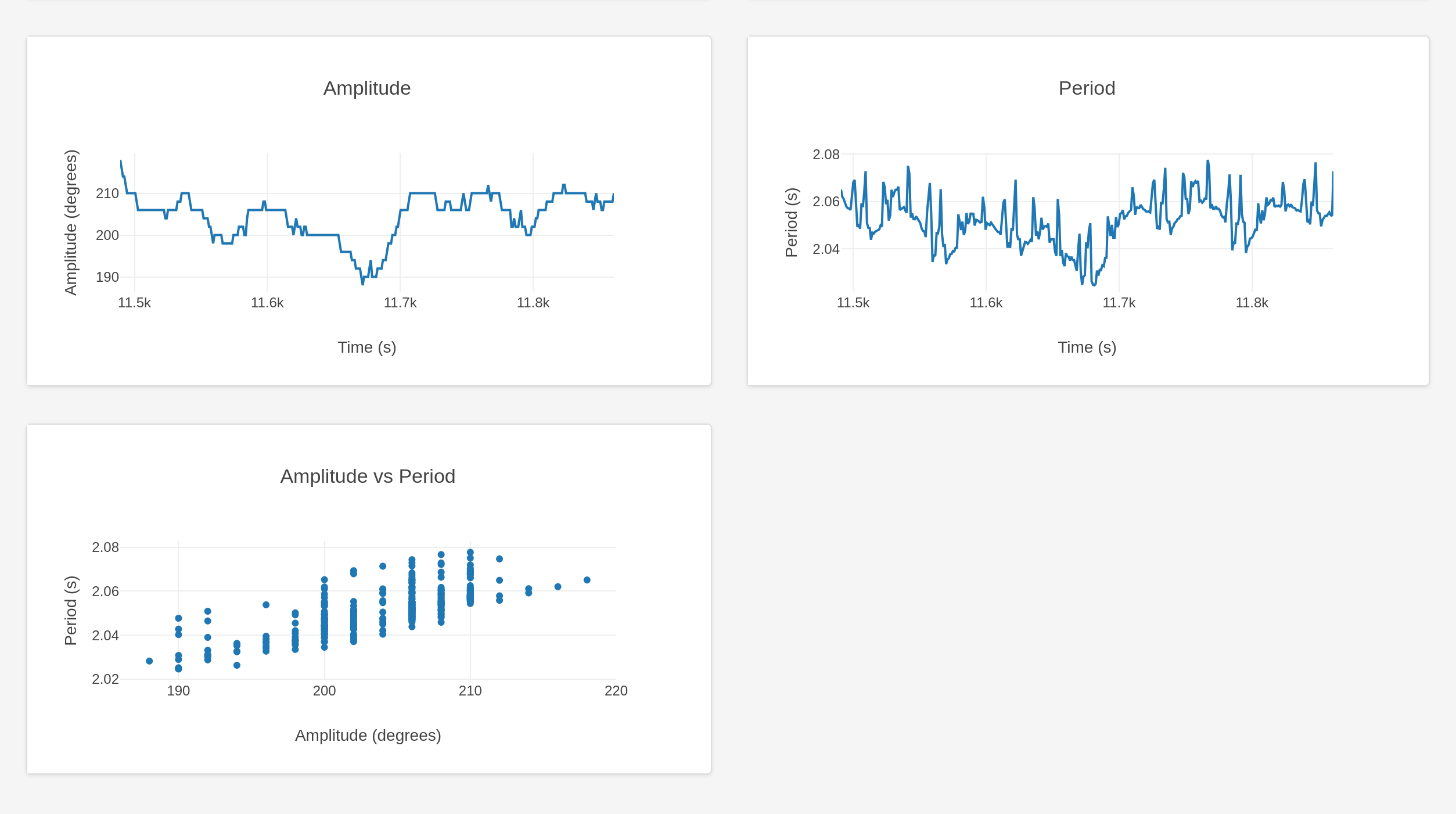The height and width of the screenshot is (814, 1456).
Task: Click the leftmost scatter point near amplitude 188
Action: click(149, 661)
